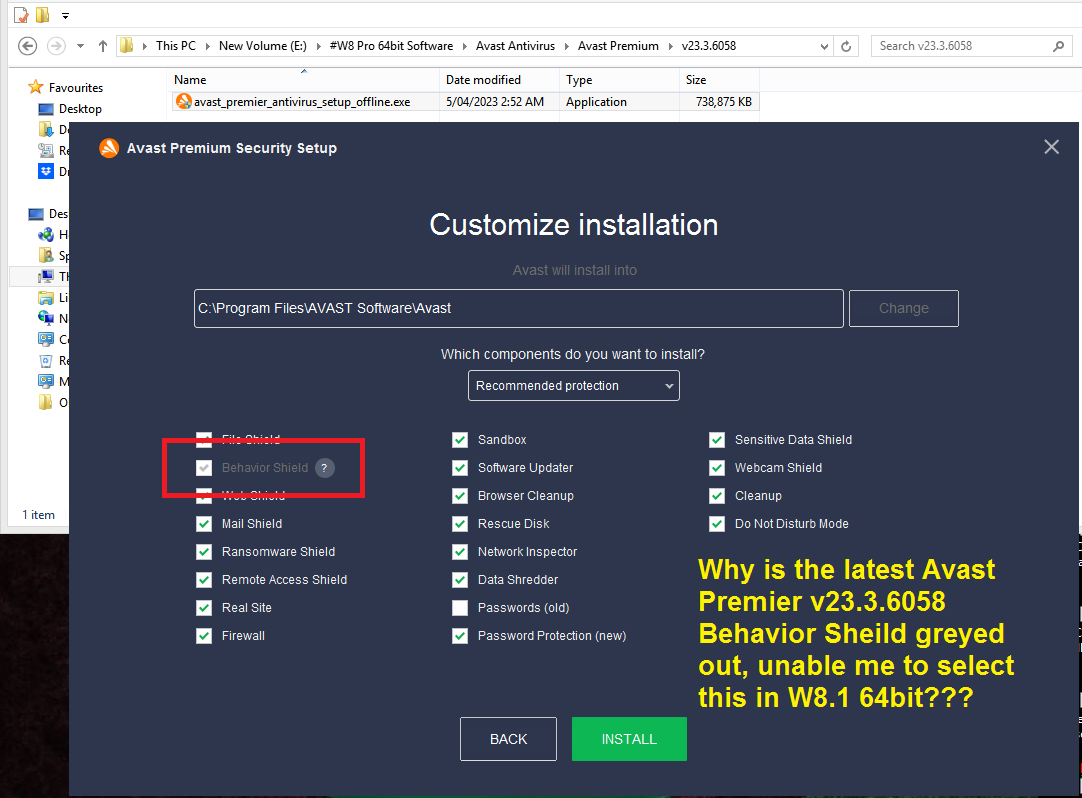
Task: Sort files by Name column header
Action: pos(304,80)
